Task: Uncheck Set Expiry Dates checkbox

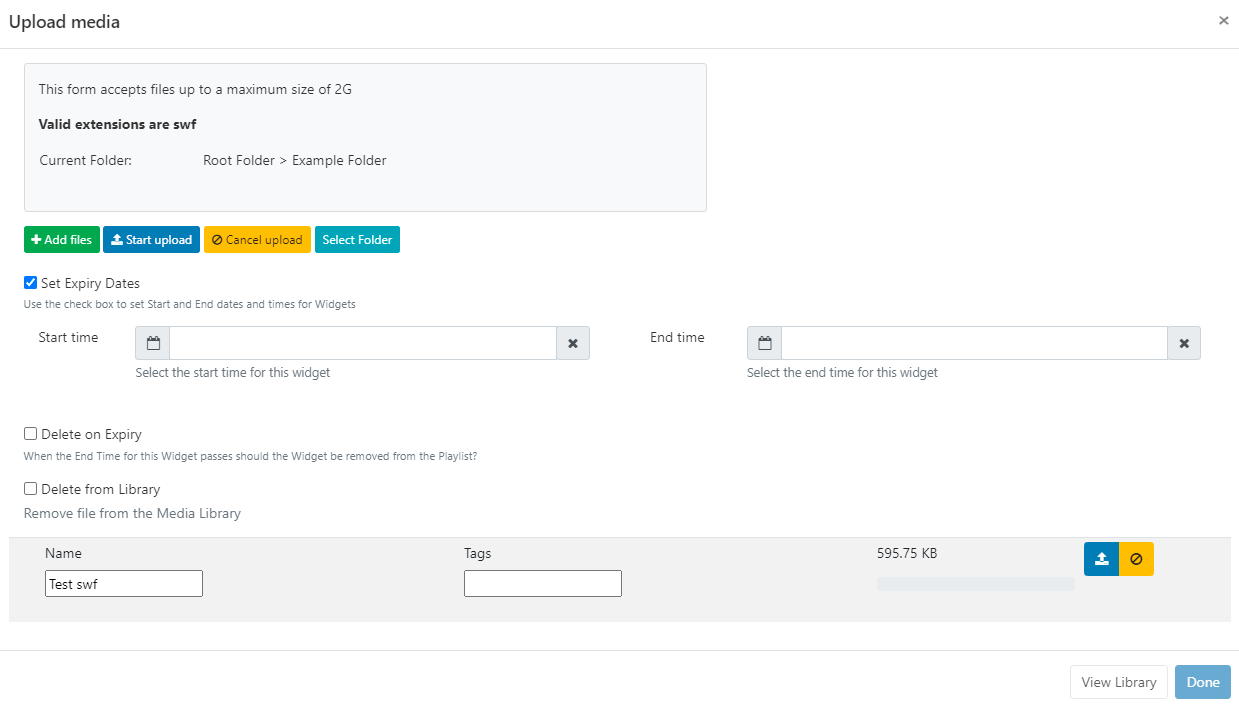Action: (31, 283)
